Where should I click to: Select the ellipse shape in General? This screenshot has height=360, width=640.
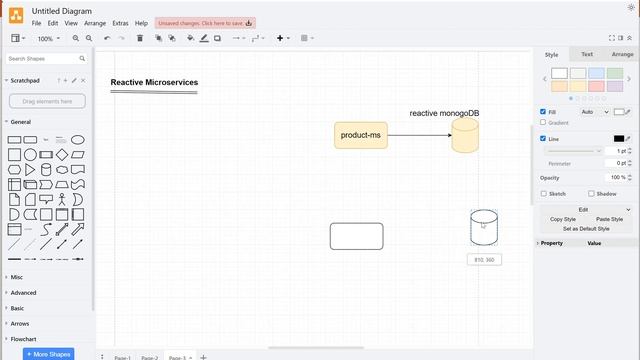tap(78, 140)
